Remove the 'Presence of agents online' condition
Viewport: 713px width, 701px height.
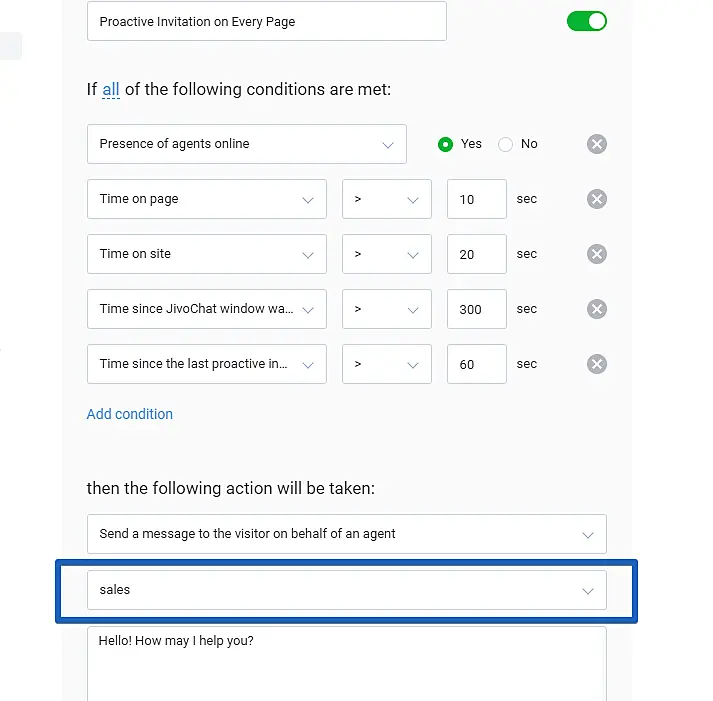596,144
